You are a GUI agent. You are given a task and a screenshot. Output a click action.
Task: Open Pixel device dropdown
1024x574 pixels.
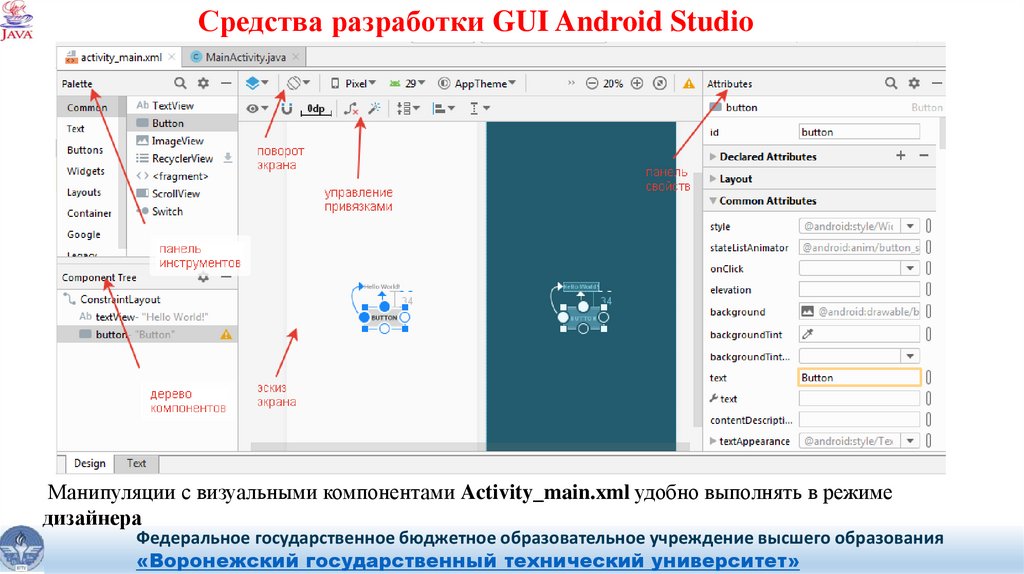[x=353, y=84]
